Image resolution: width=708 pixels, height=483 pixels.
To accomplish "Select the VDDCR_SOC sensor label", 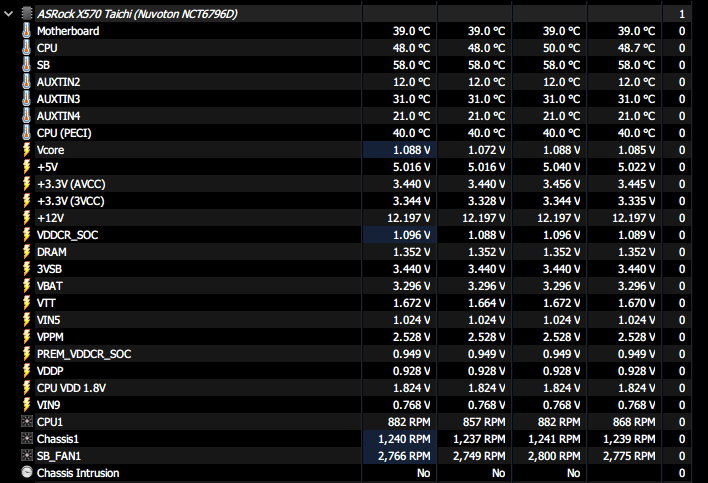I will coord(67,235).
